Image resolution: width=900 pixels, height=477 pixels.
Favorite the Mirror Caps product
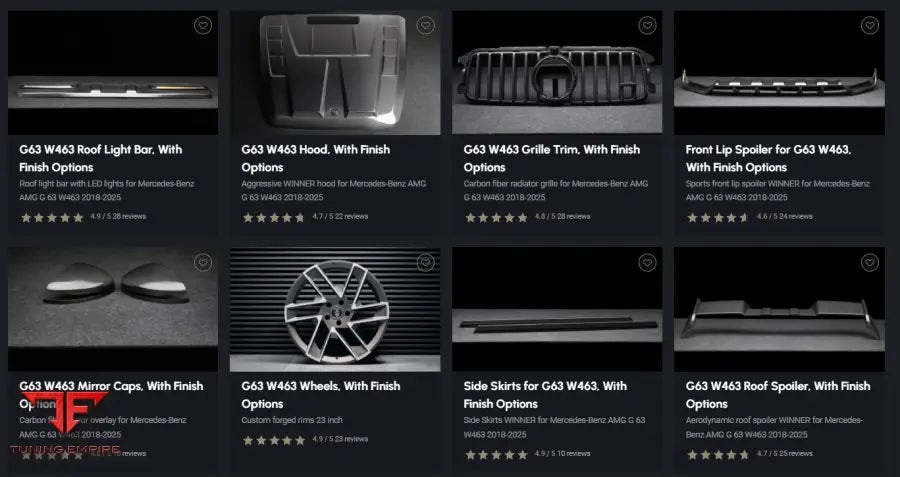[203, 262]
